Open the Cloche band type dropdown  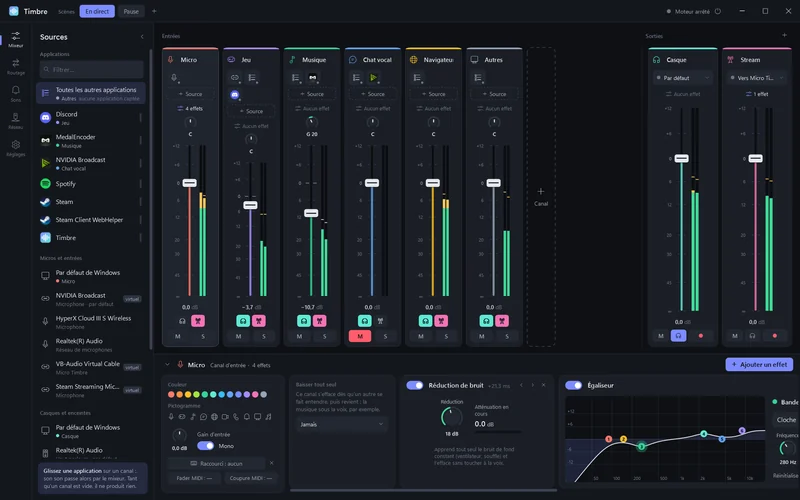pyautogui.click(x=786, y=419)
